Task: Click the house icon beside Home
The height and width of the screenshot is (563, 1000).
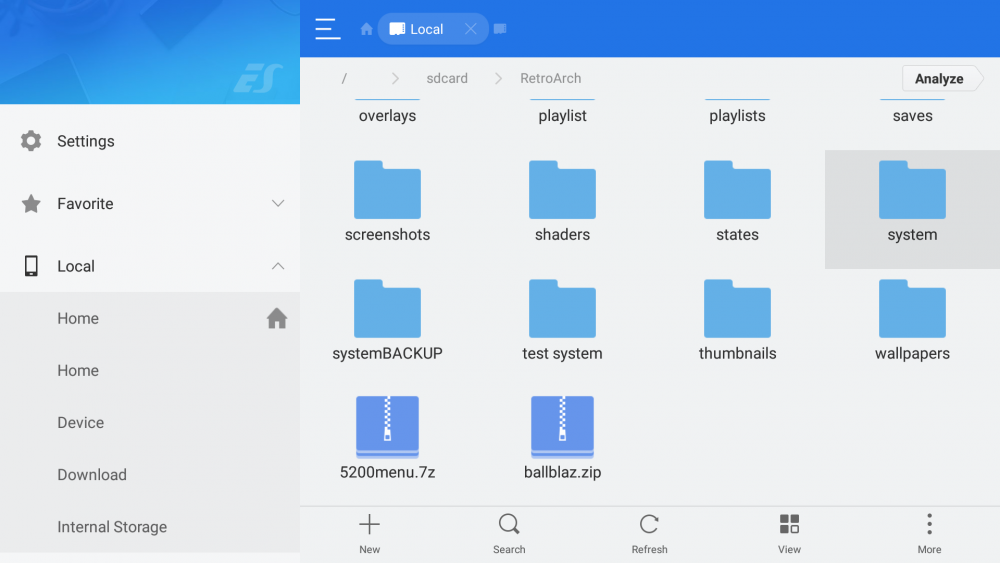Action: click(277, 318)
